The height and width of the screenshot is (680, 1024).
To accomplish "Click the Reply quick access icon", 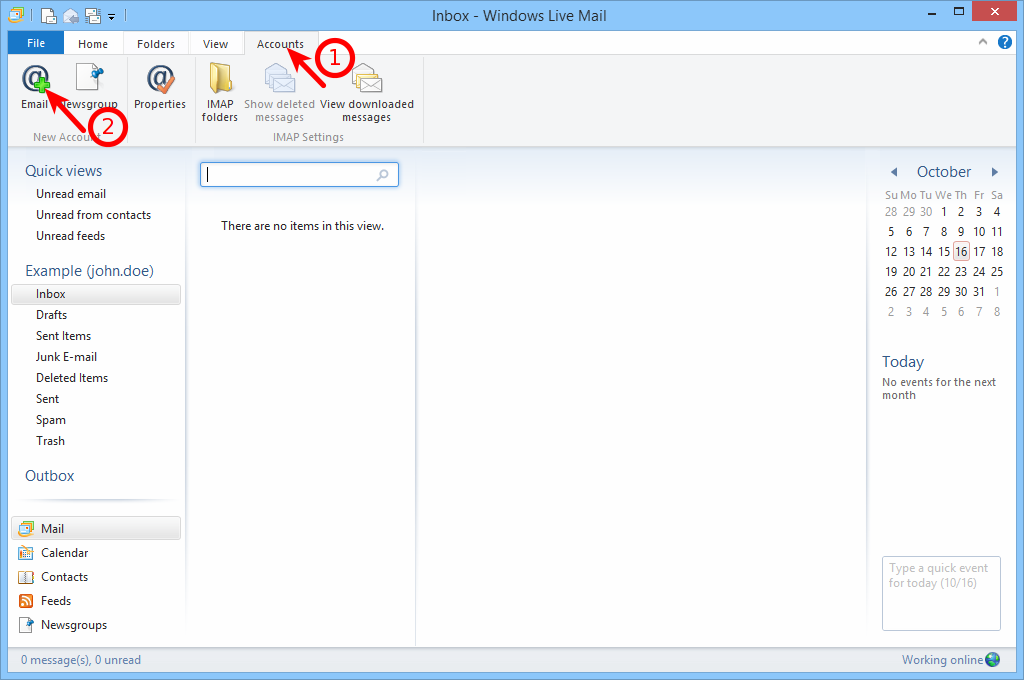I will point(71,15).
